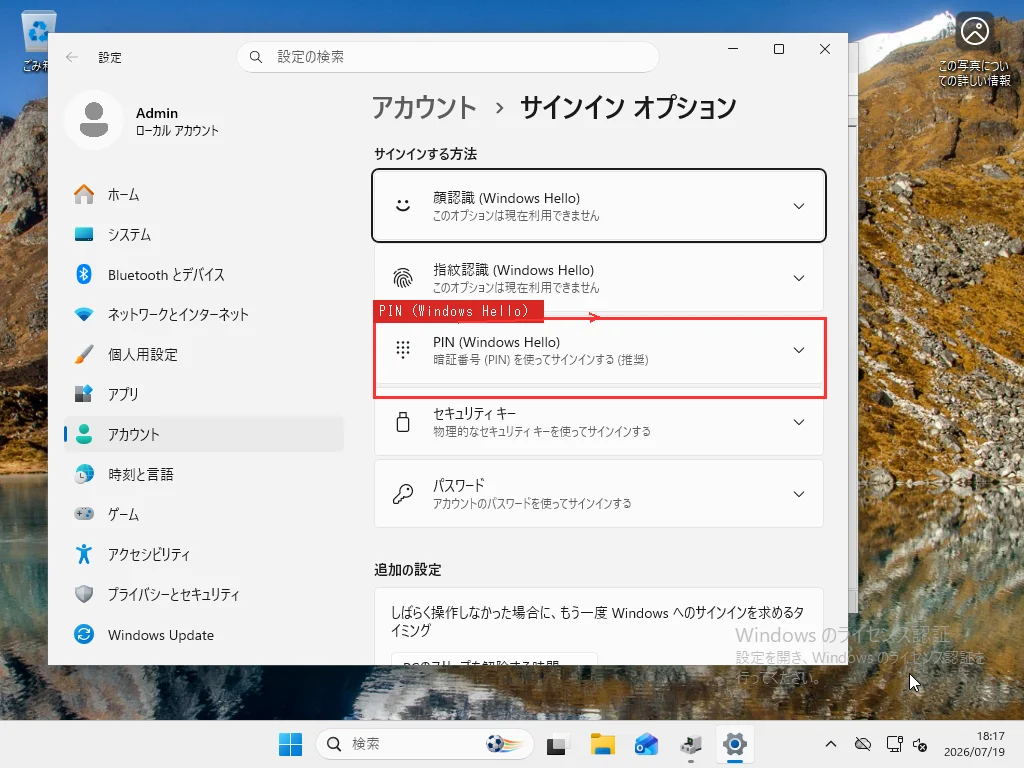Image resolution: width=1024 pixels, height=768 pixels.
Task: Open File Explorer from the taskbar
Action: [x=602, y=744]
